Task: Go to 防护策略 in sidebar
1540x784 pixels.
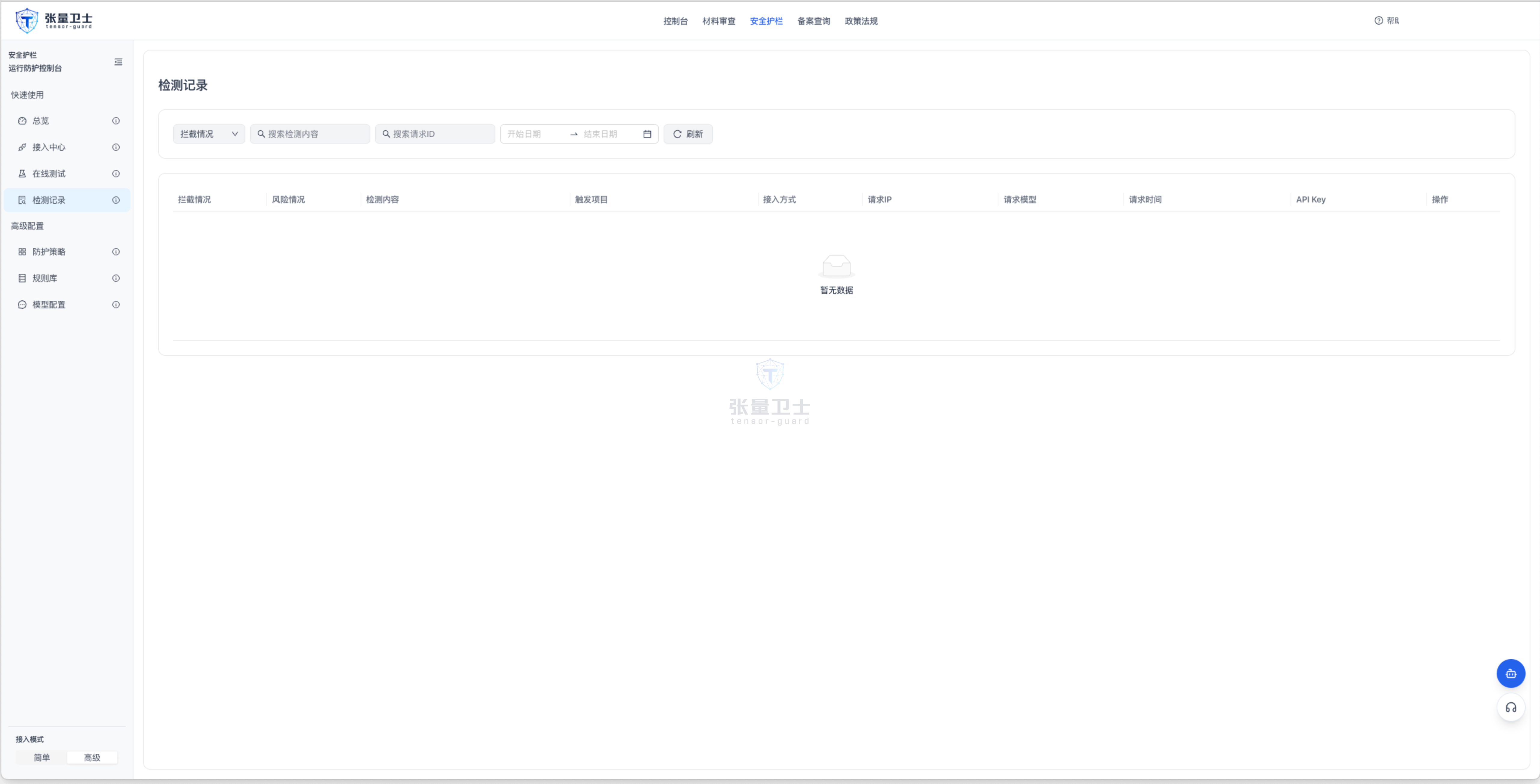Action: click(x=67, y=252)
